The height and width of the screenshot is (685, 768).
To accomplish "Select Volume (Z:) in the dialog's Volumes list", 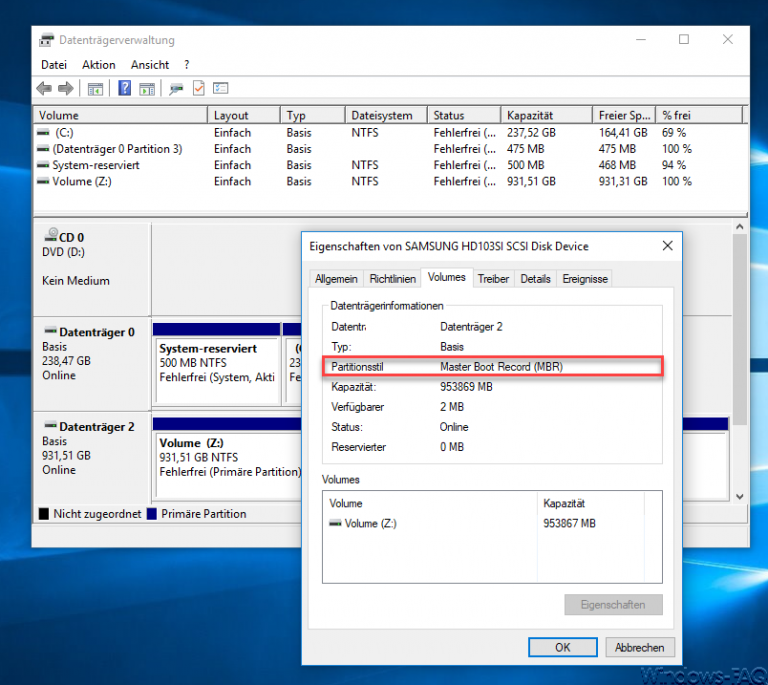I will coord(370,523).
